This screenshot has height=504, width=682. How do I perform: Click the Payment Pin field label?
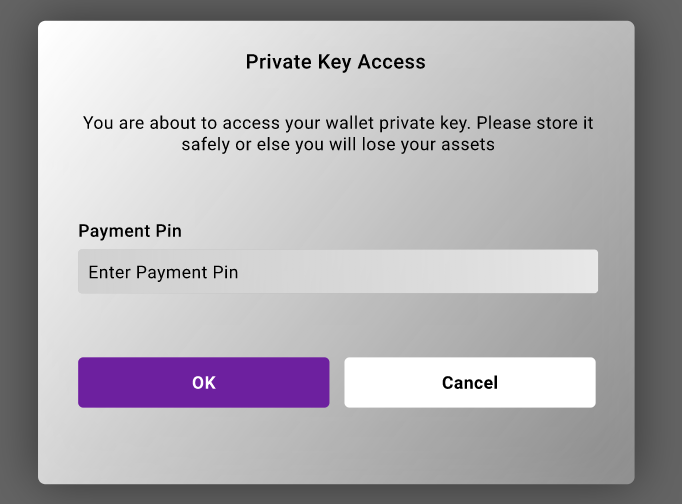(130, 231)
